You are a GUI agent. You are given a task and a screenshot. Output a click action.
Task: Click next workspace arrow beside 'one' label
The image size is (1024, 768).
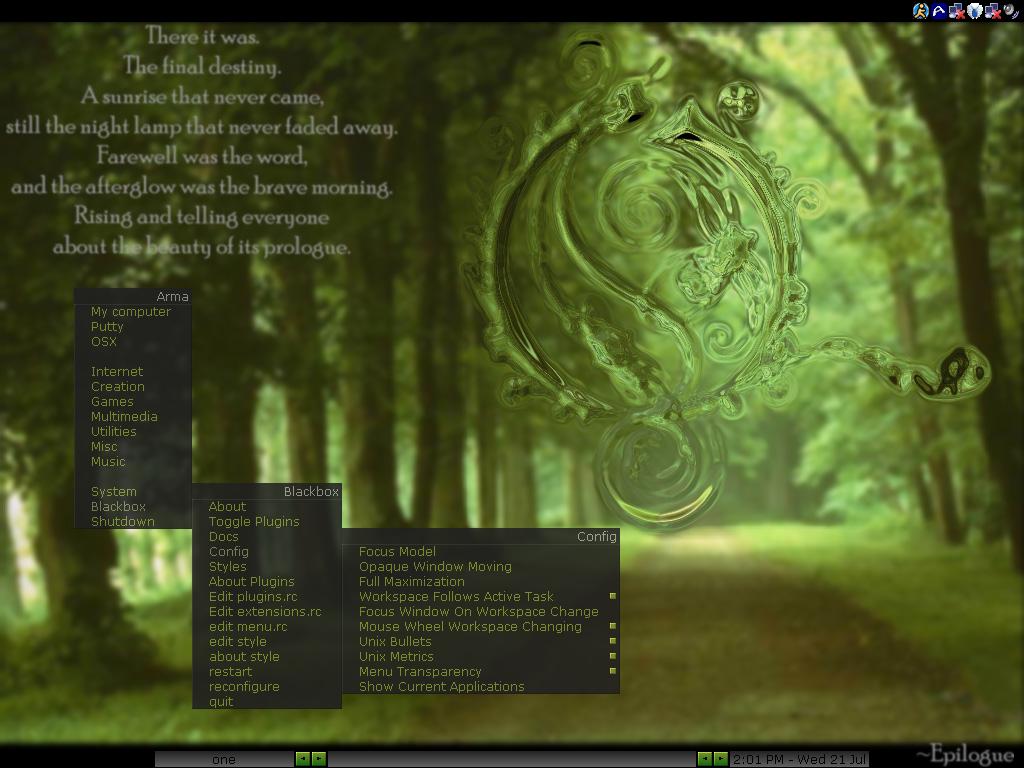pyautogui.click(x=319, y=759)
